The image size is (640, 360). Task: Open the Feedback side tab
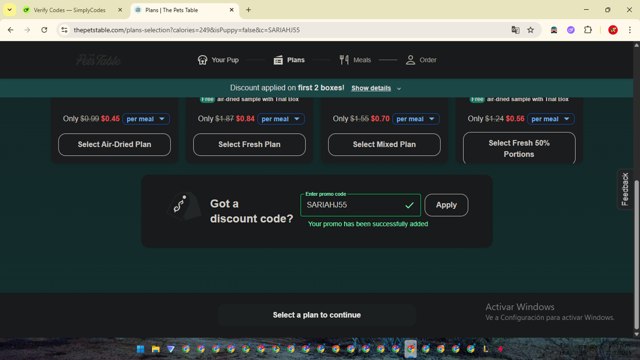(x=625, y=189)
